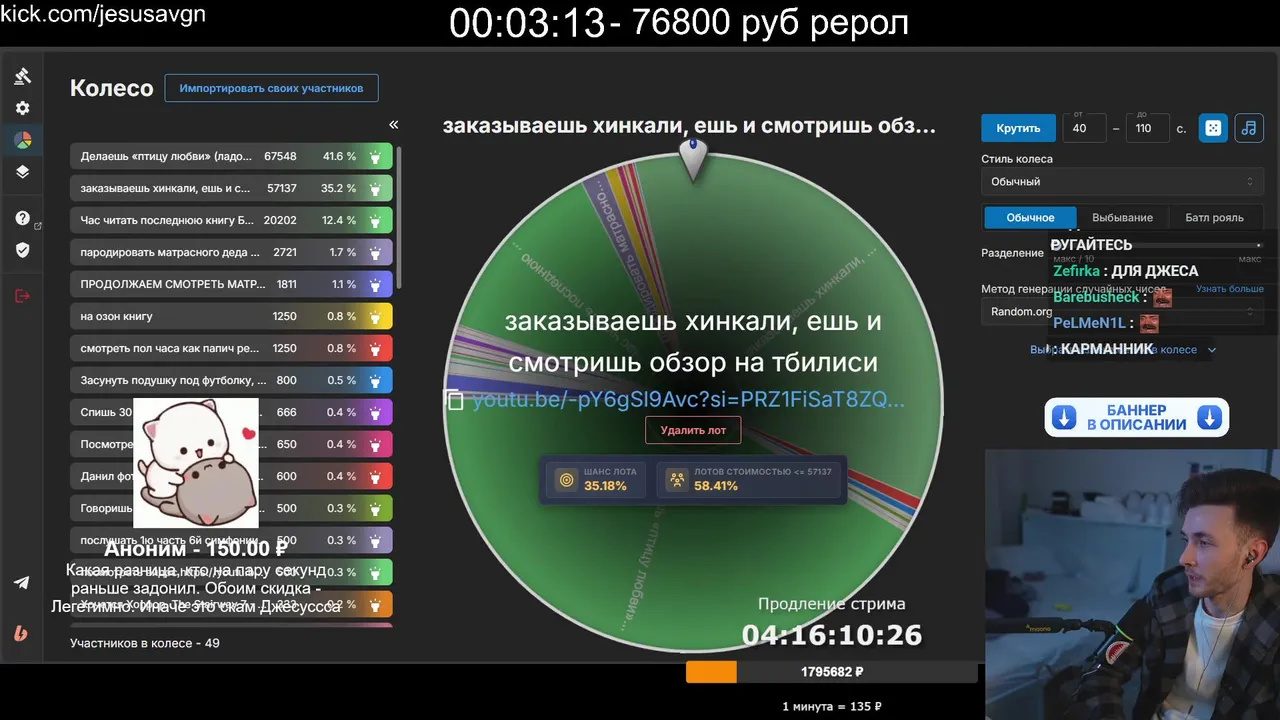Open the 'Стиль колеса' dropdown showing Обычный
1280x720 pixels.
1121,182
